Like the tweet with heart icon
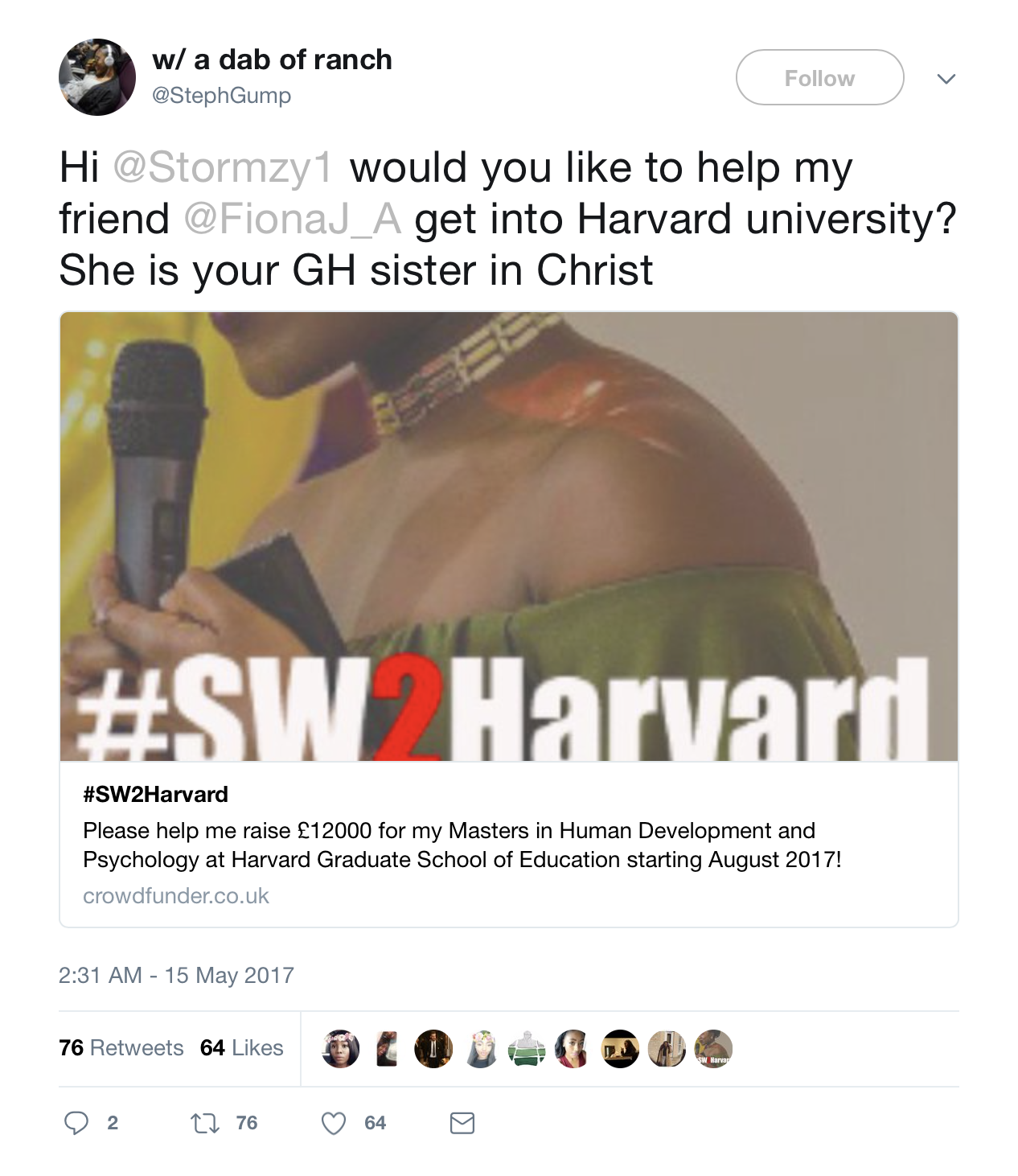 [334, 1122]
